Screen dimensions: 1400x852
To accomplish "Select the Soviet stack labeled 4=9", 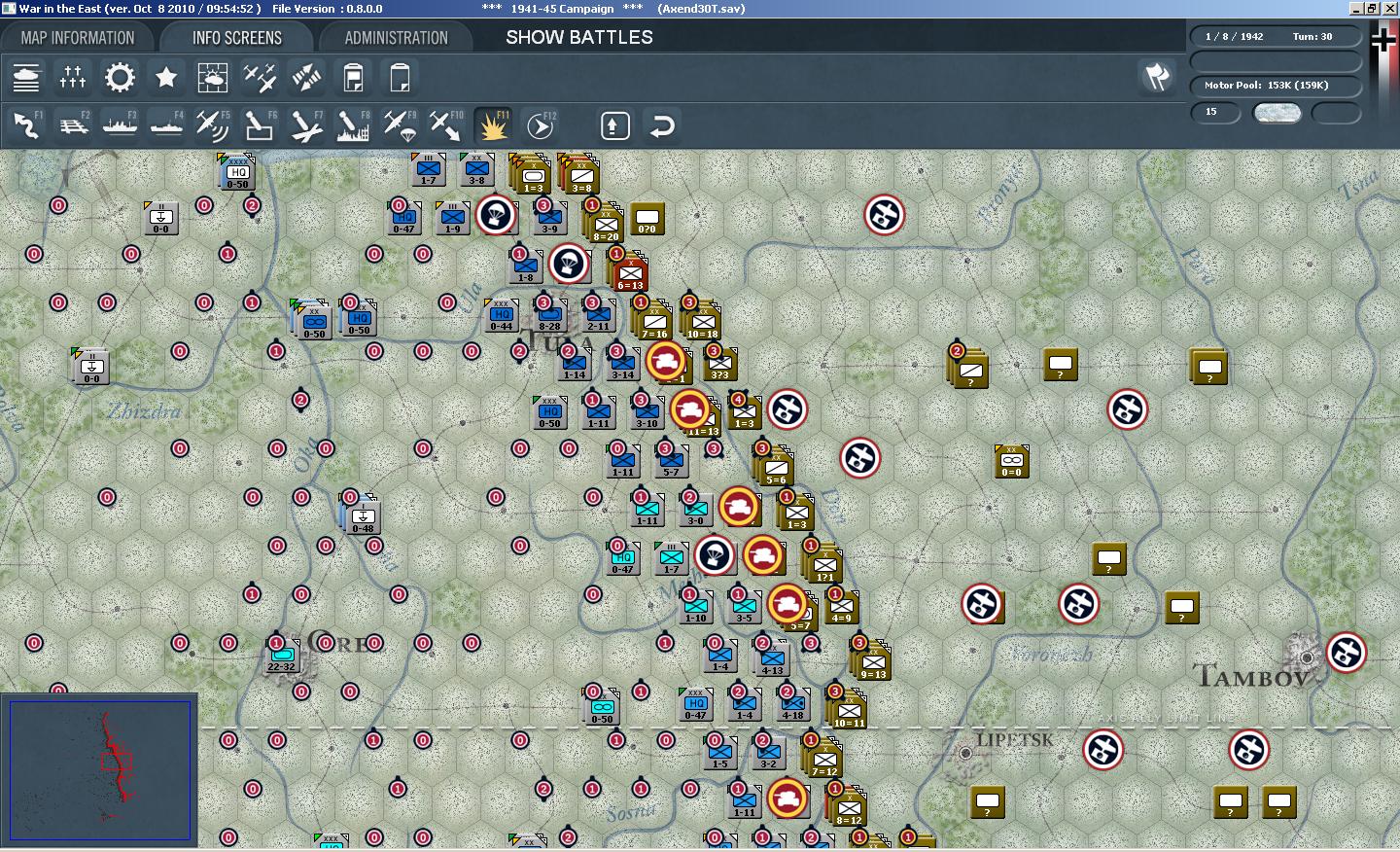I will [841, 608].
